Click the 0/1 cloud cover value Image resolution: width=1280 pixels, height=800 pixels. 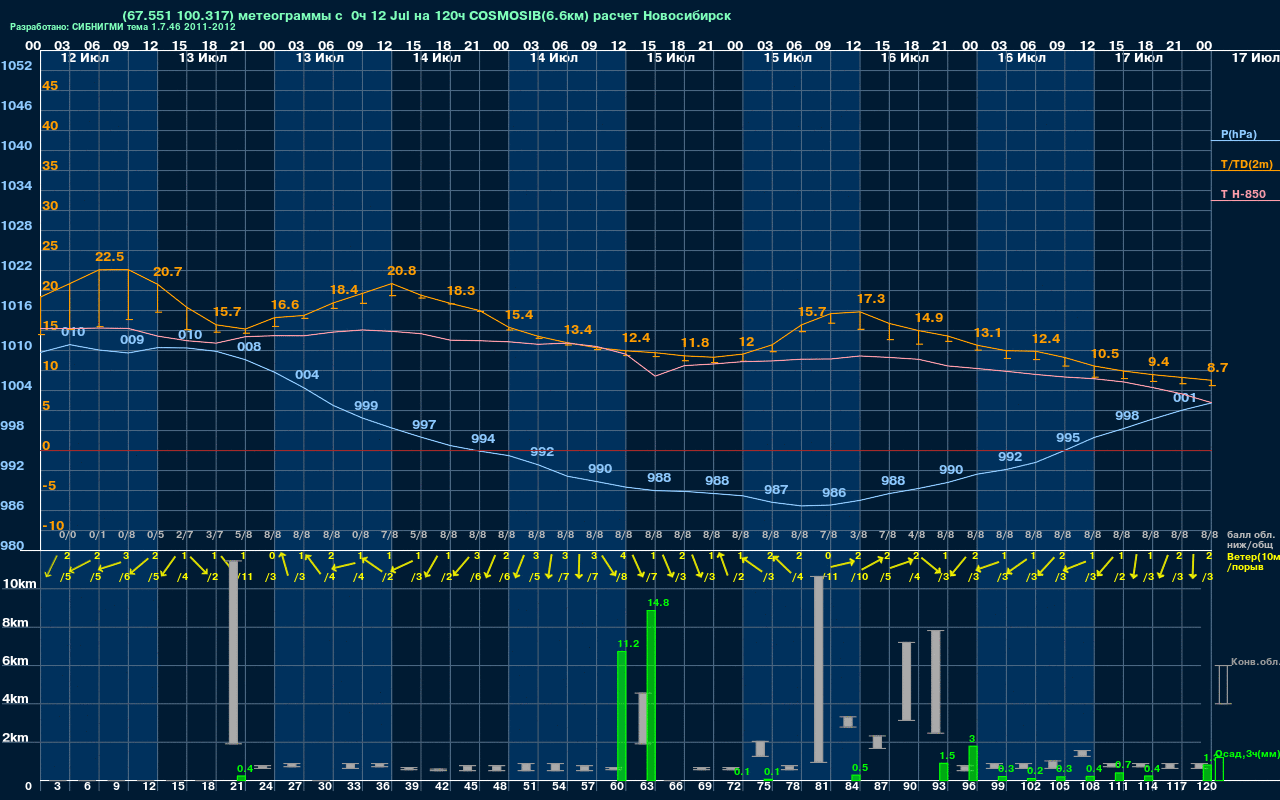(98, 536)
